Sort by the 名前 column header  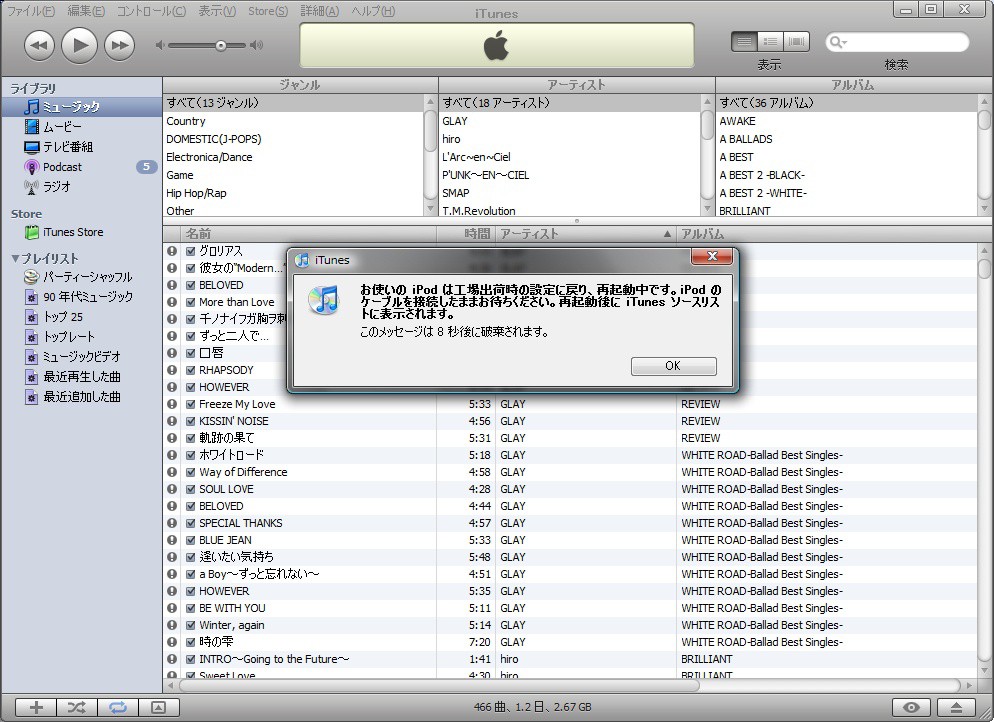click(309, 234)
